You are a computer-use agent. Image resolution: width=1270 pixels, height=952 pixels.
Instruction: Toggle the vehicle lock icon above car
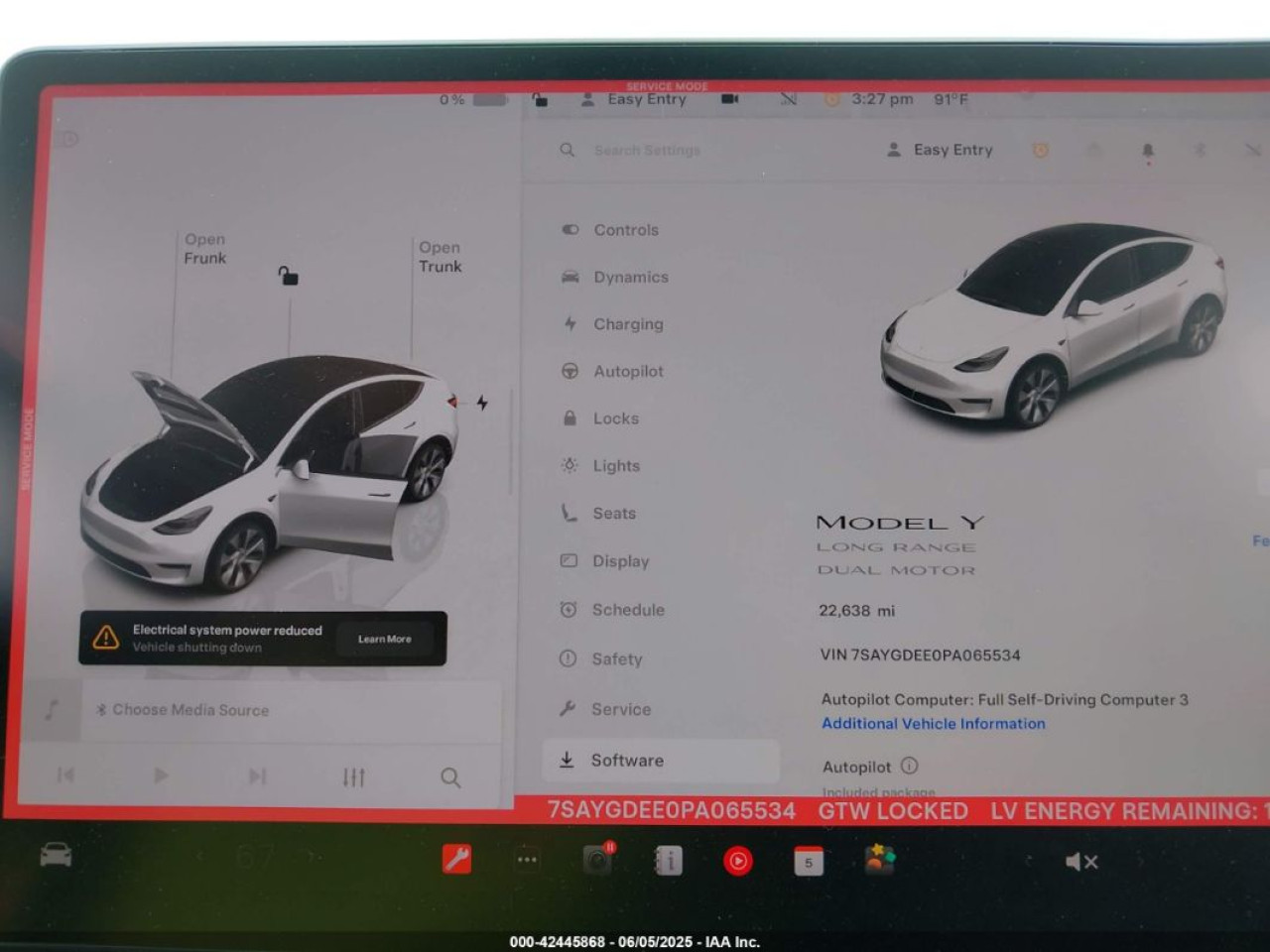point(288,275)
